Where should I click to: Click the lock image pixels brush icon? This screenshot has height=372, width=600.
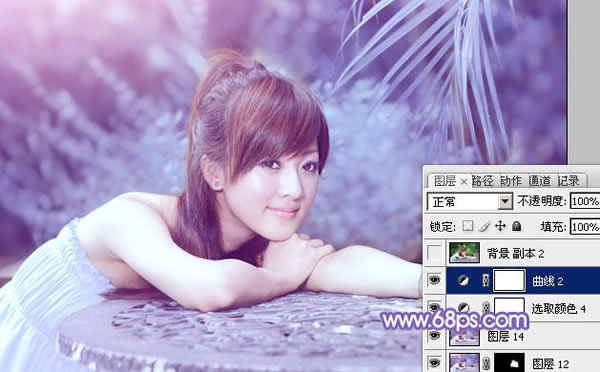484,226
